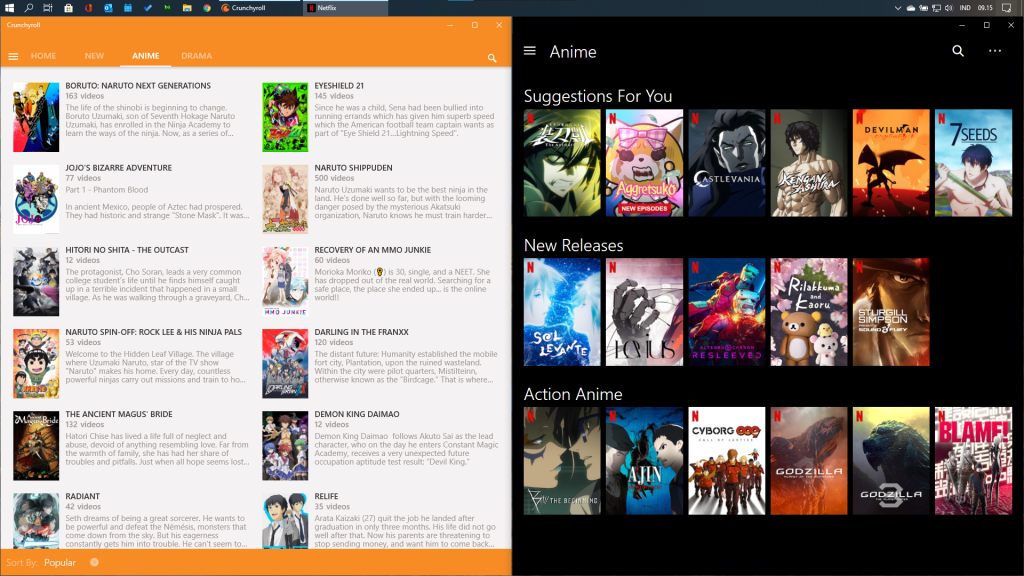Click the Crunchyroll search magnifier icon
The image size is (1024, 576).
coord(492,58)
